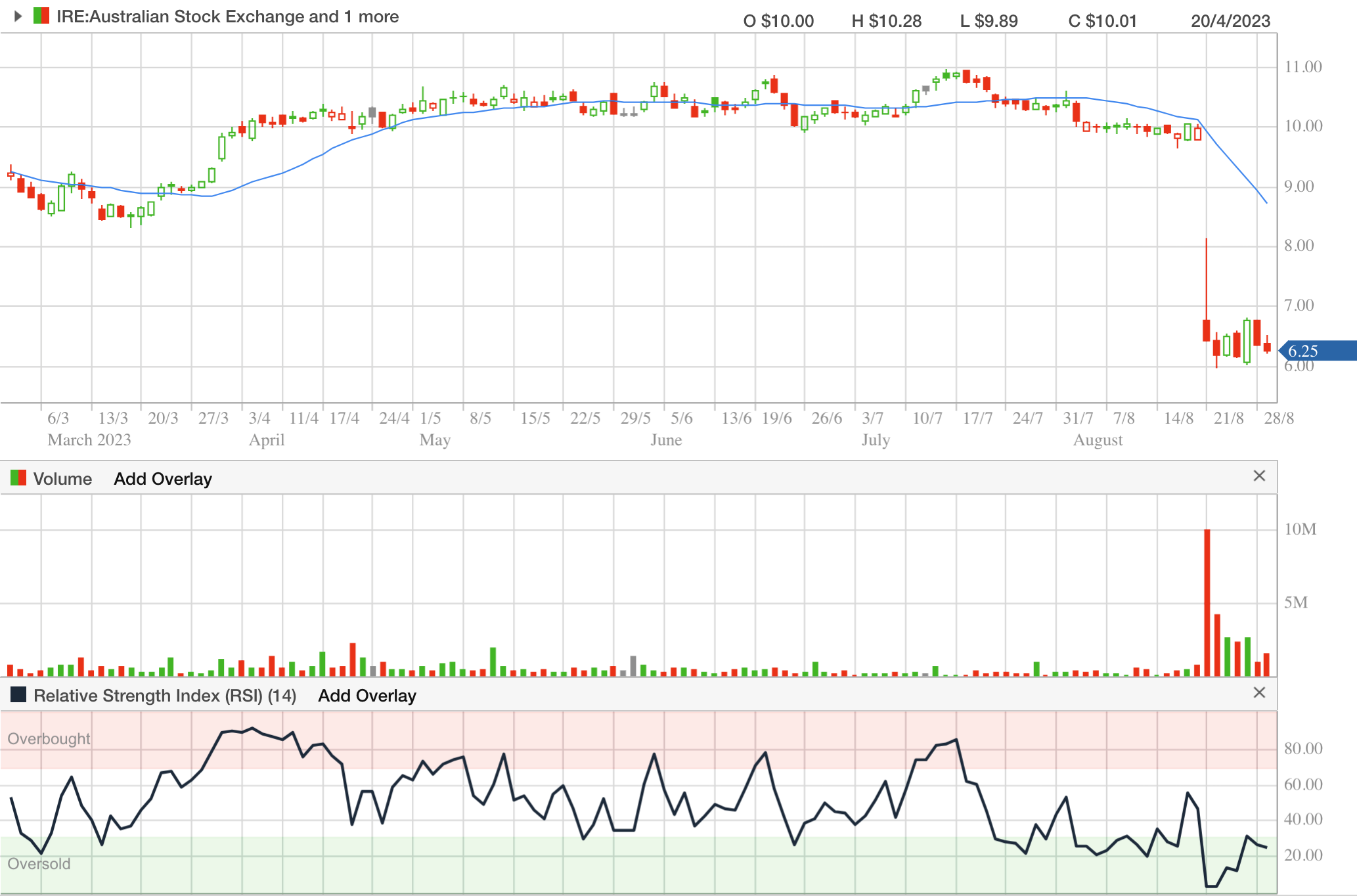1357x896 pixels.
Task: Click the dark RSI color swatch
Action: [x=18, y=694]
